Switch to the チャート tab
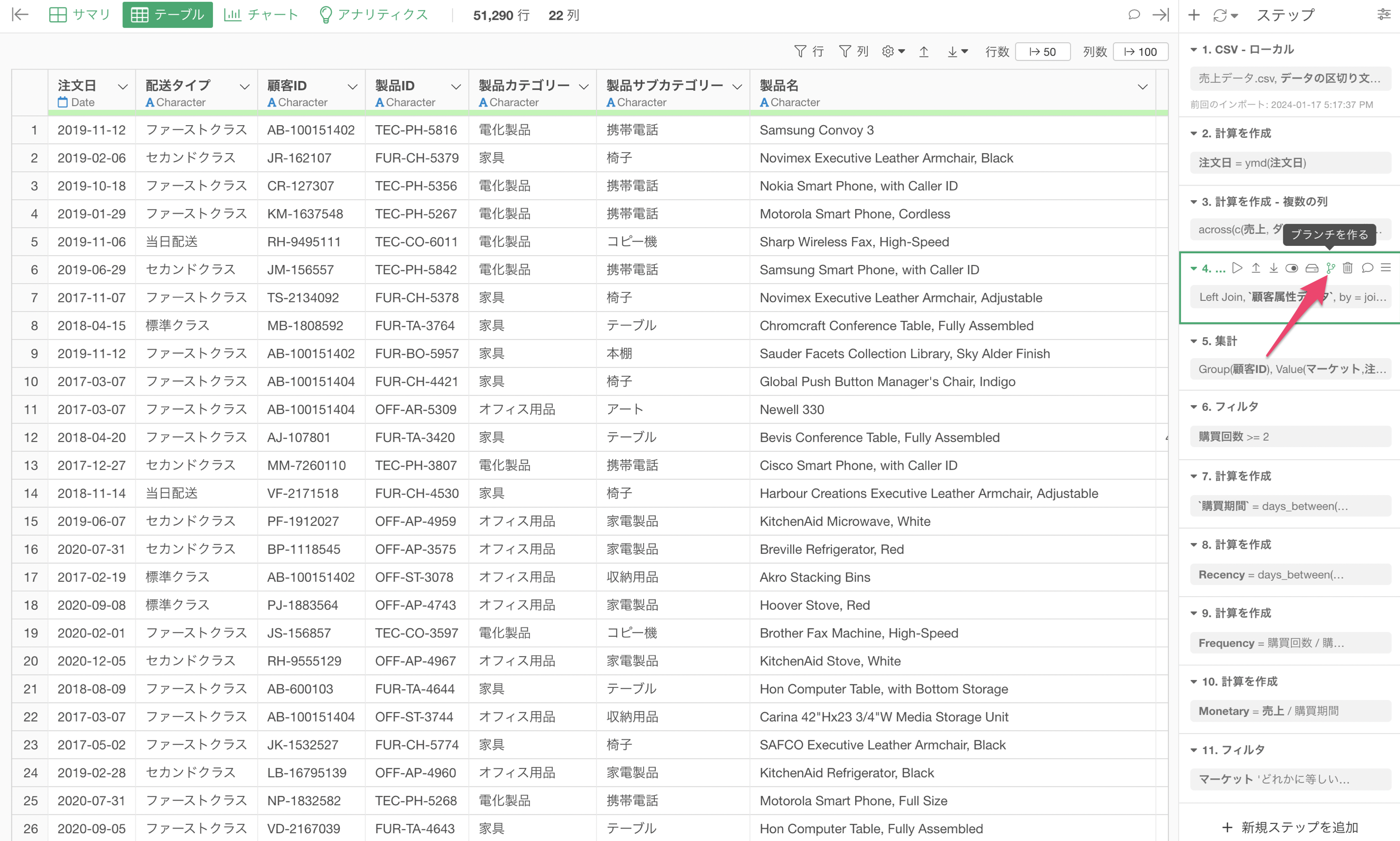 coord(261,15)
